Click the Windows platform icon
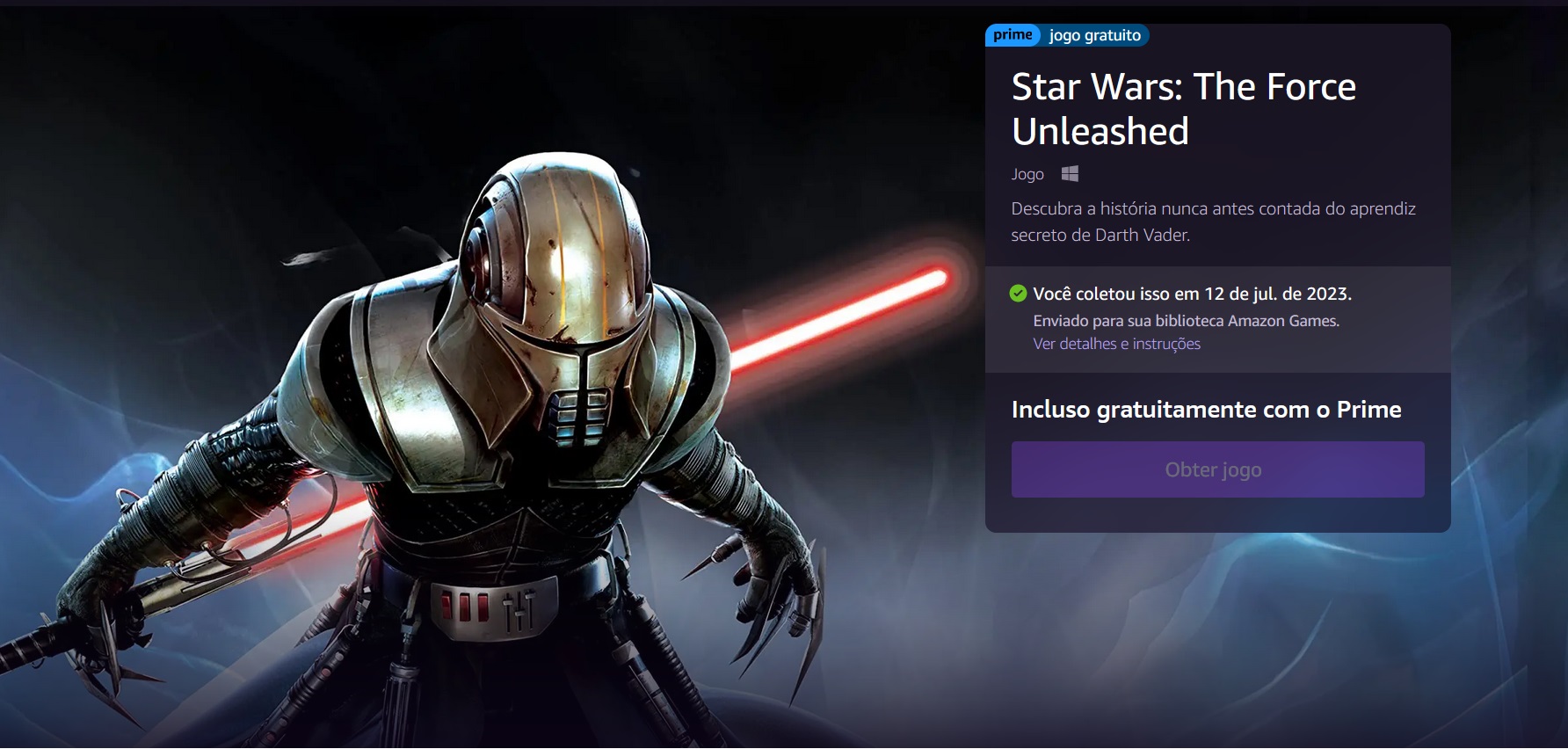 (x=1070, y=174)
